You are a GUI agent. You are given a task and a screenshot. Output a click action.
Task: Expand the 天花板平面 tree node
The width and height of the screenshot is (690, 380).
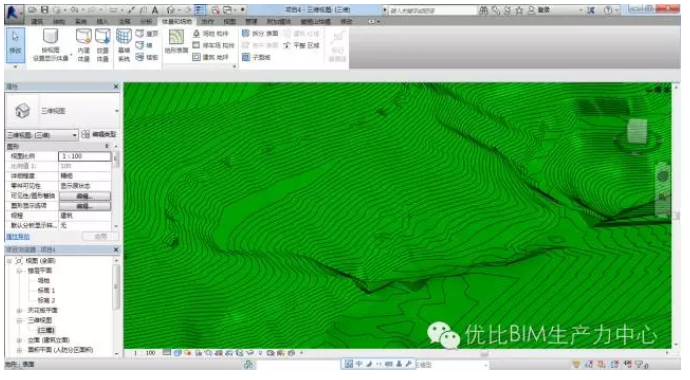point(19,310)
